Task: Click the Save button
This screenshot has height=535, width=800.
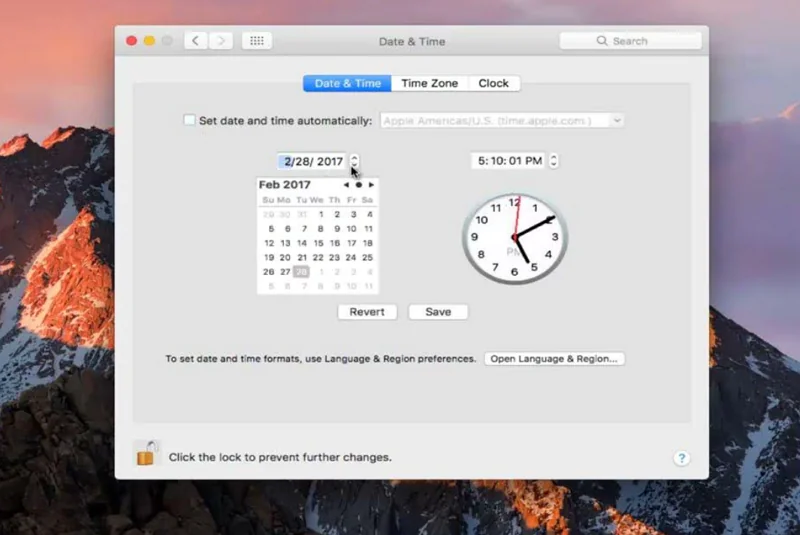Action: tap(438, 312)
